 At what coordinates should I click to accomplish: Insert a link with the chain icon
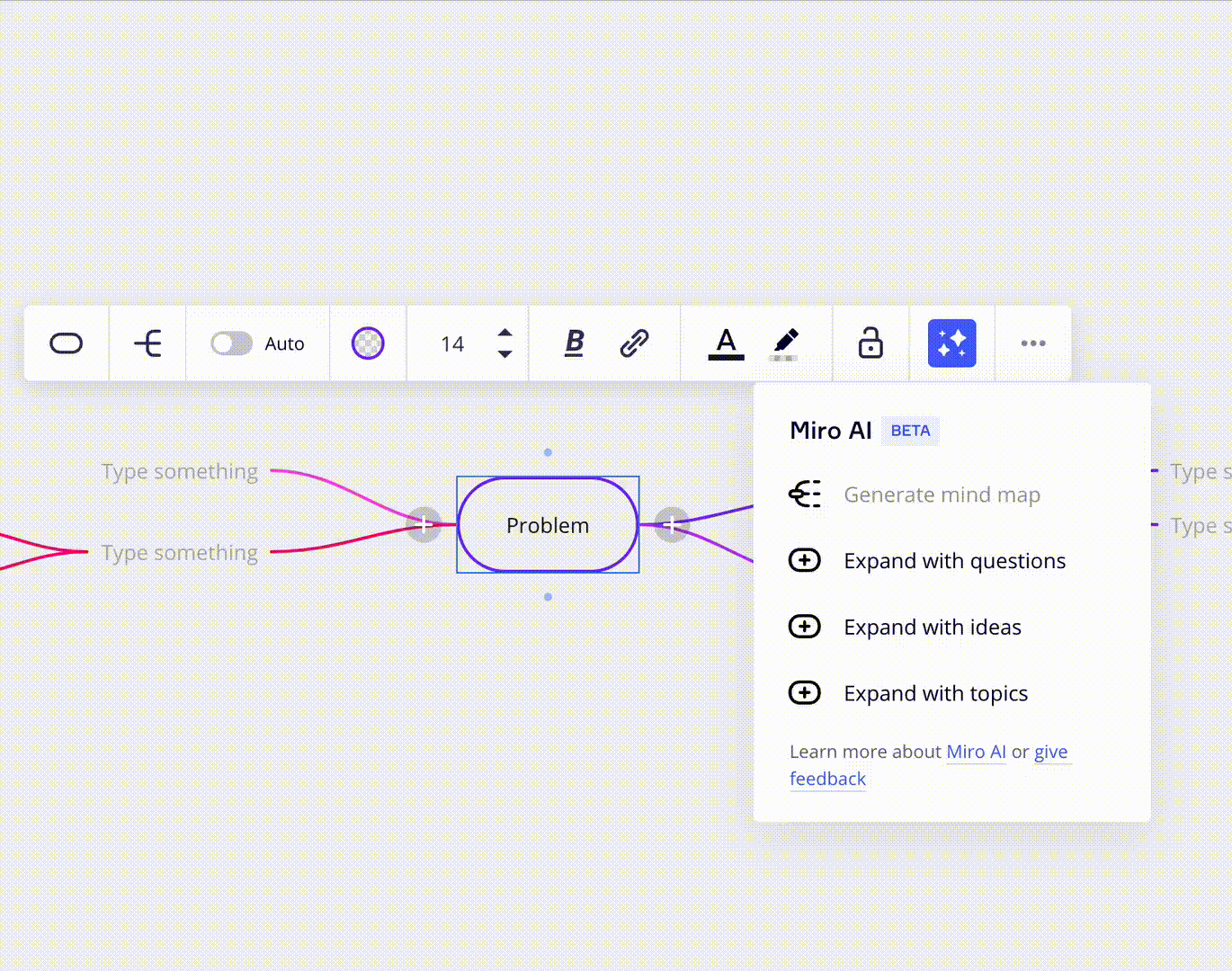pyautogui.click(x=634, y=343)
